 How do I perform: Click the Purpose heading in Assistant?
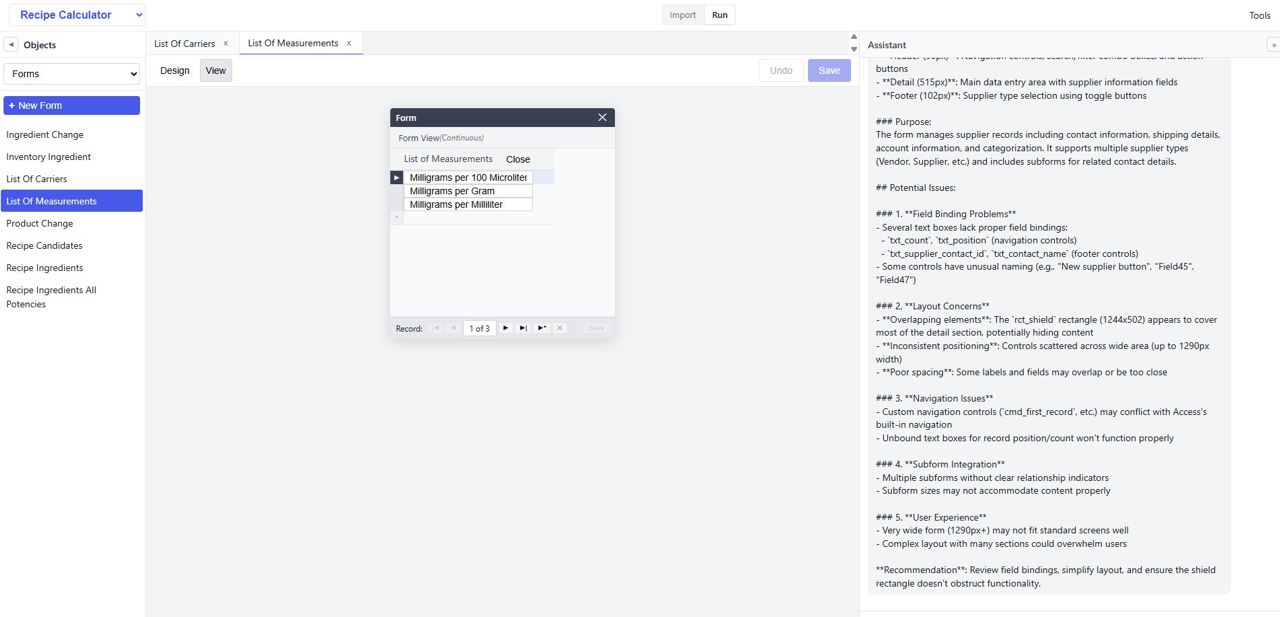(904, 122)
